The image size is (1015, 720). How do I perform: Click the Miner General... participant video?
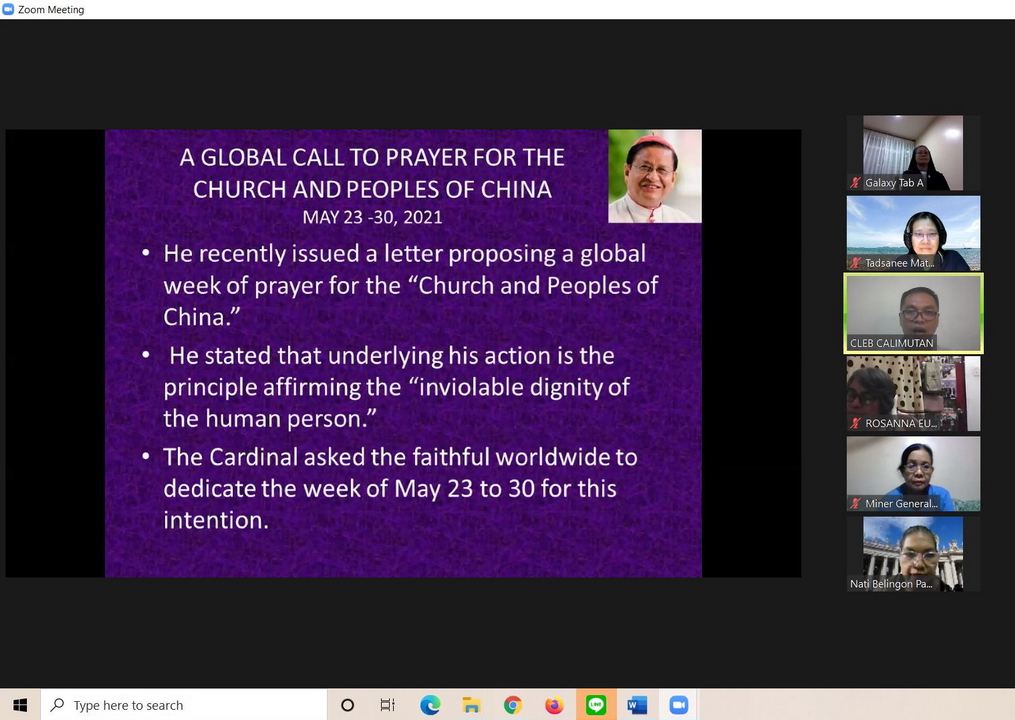[x=912, y=472]
